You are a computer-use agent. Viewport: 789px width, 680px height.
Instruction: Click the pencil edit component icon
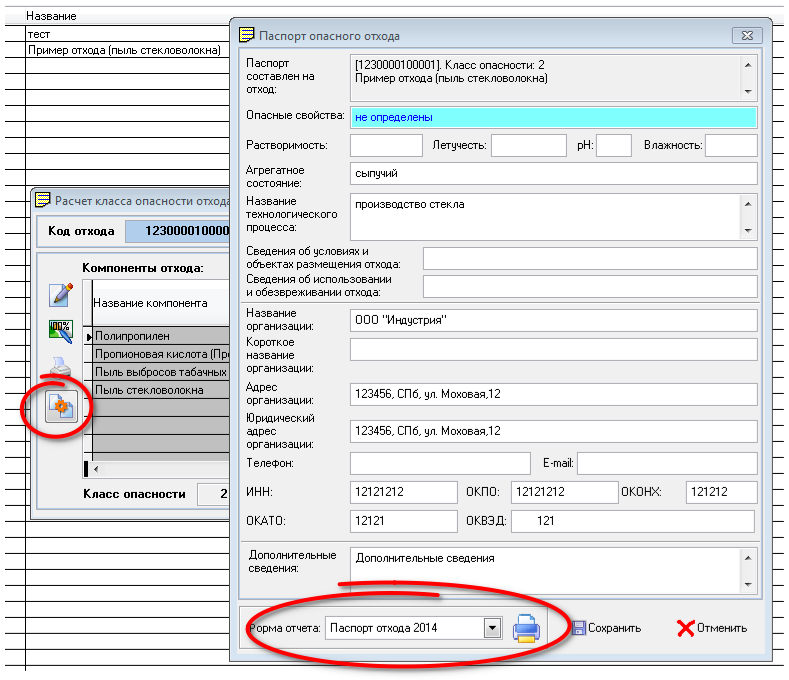point(61,295)
